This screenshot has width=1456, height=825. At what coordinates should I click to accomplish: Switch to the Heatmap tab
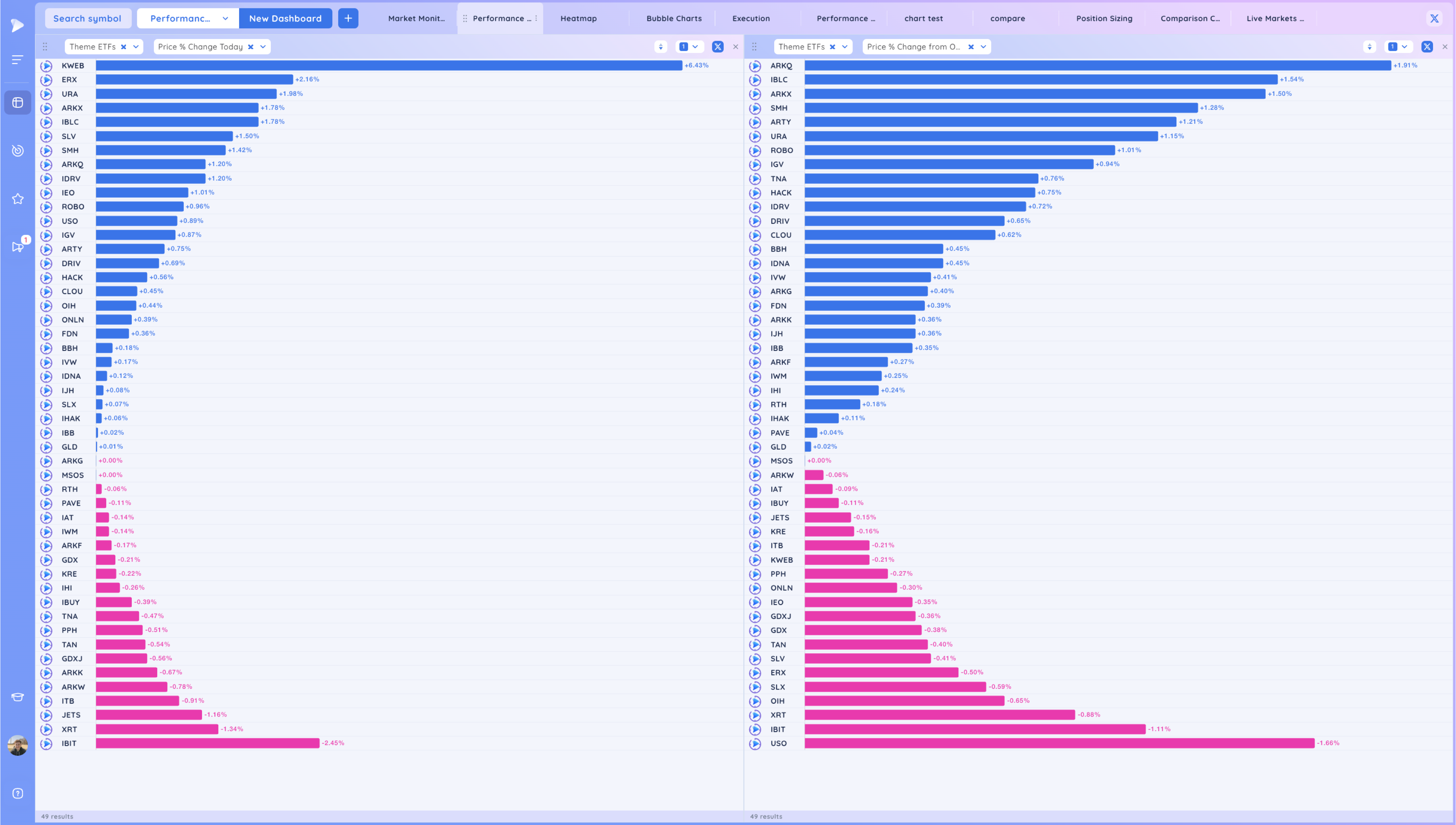pyautogui.click(x=578, y=18)
